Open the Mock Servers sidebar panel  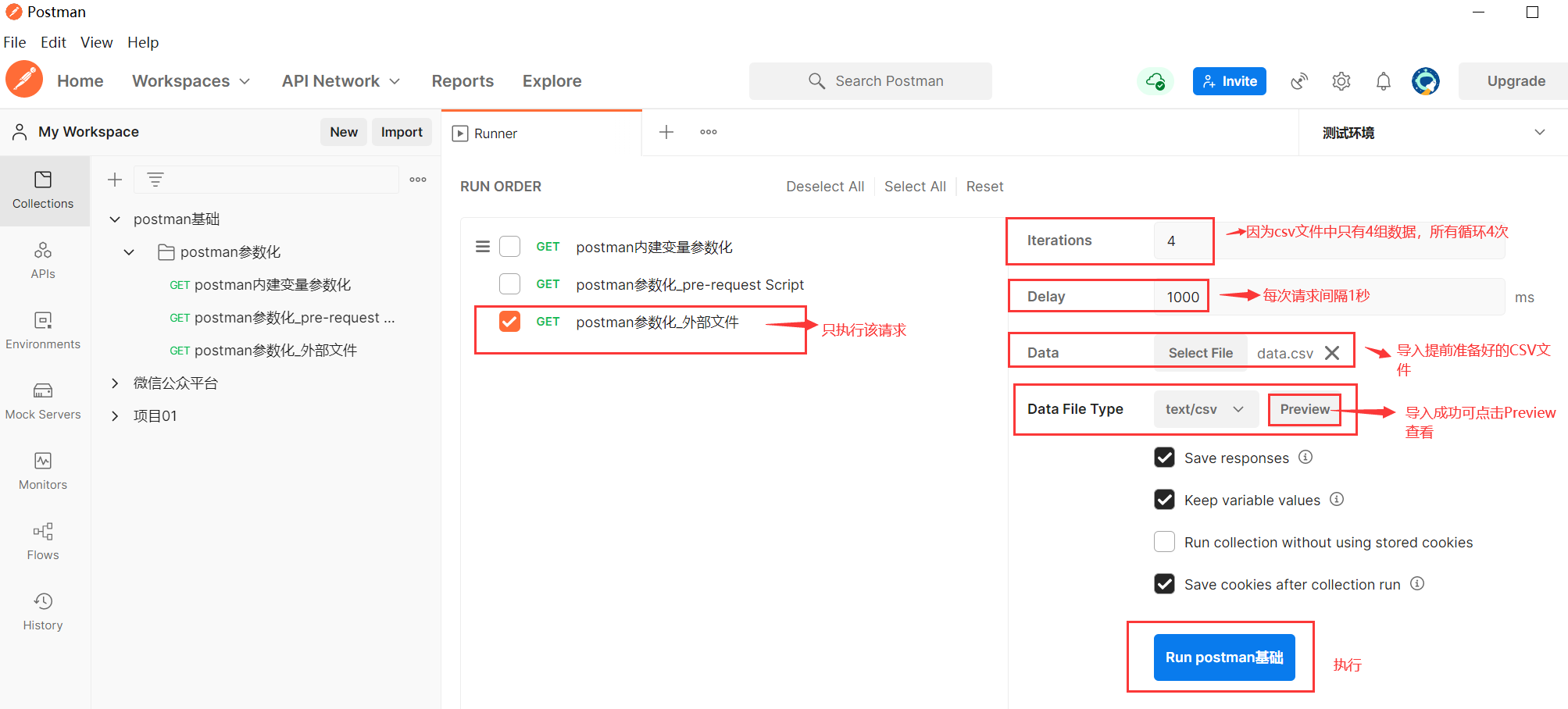click(43, 401)
